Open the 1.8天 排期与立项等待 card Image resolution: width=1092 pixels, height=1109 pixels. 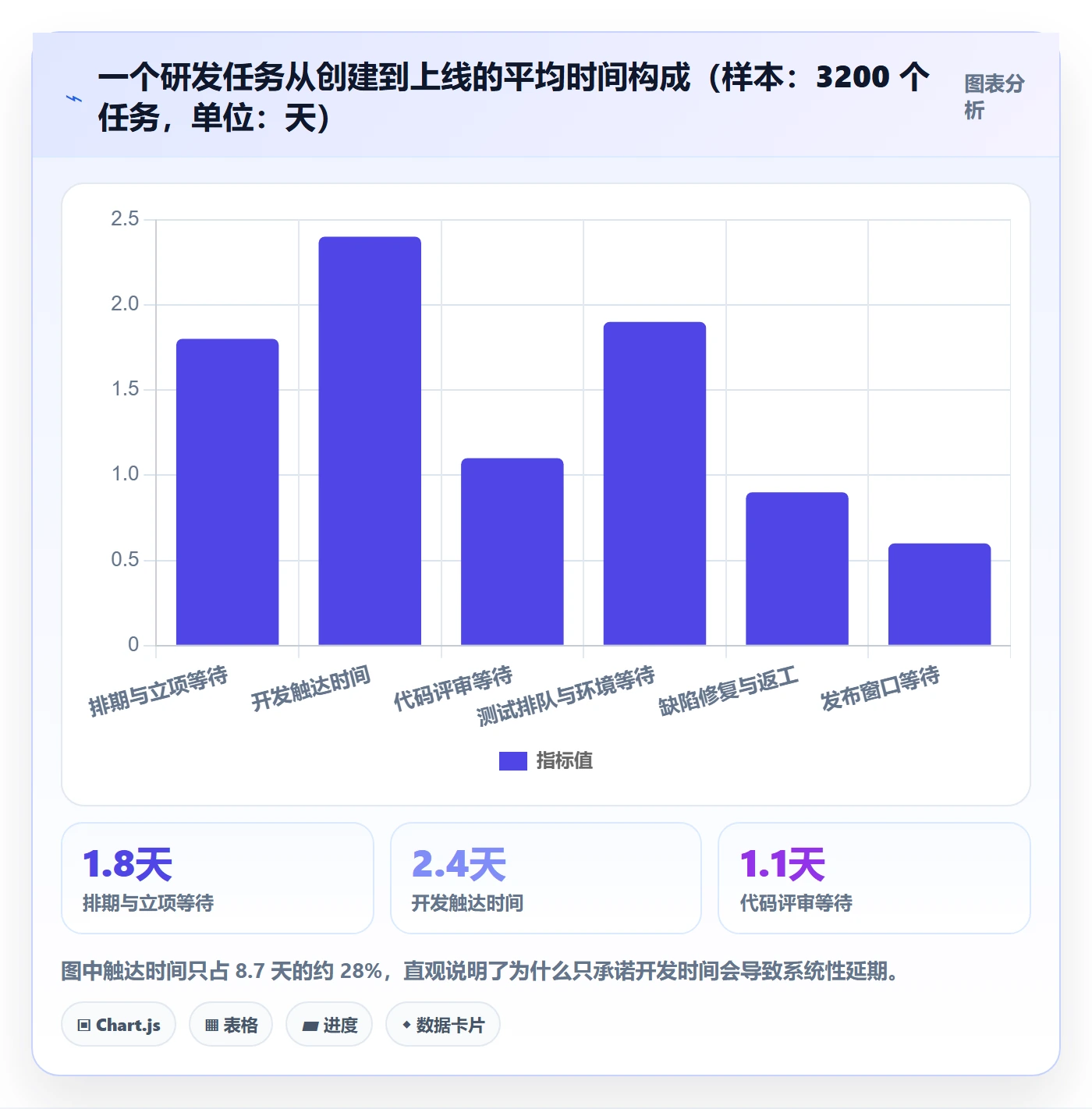point(218,878)
